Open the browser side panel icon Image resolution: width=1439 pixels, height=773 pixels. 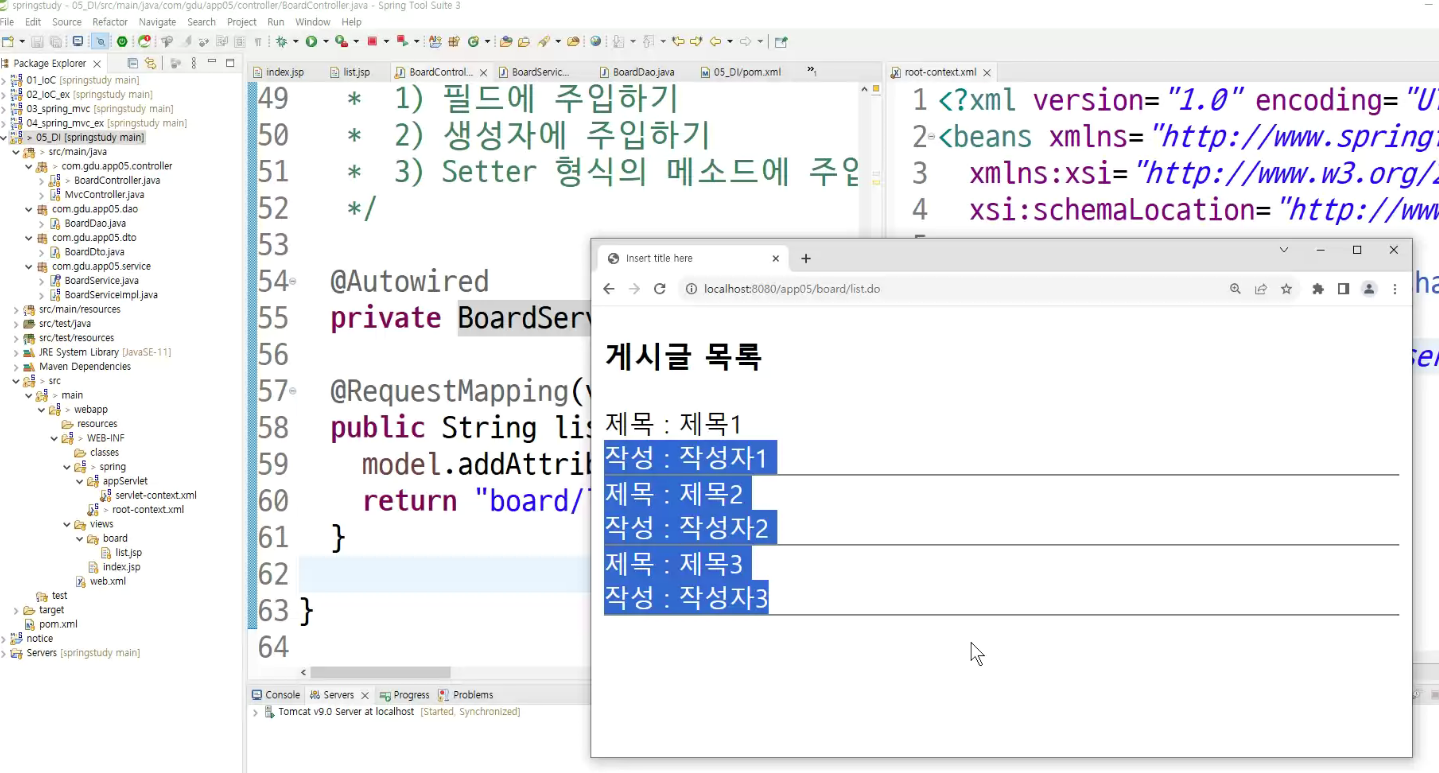tap(1343, 289)
